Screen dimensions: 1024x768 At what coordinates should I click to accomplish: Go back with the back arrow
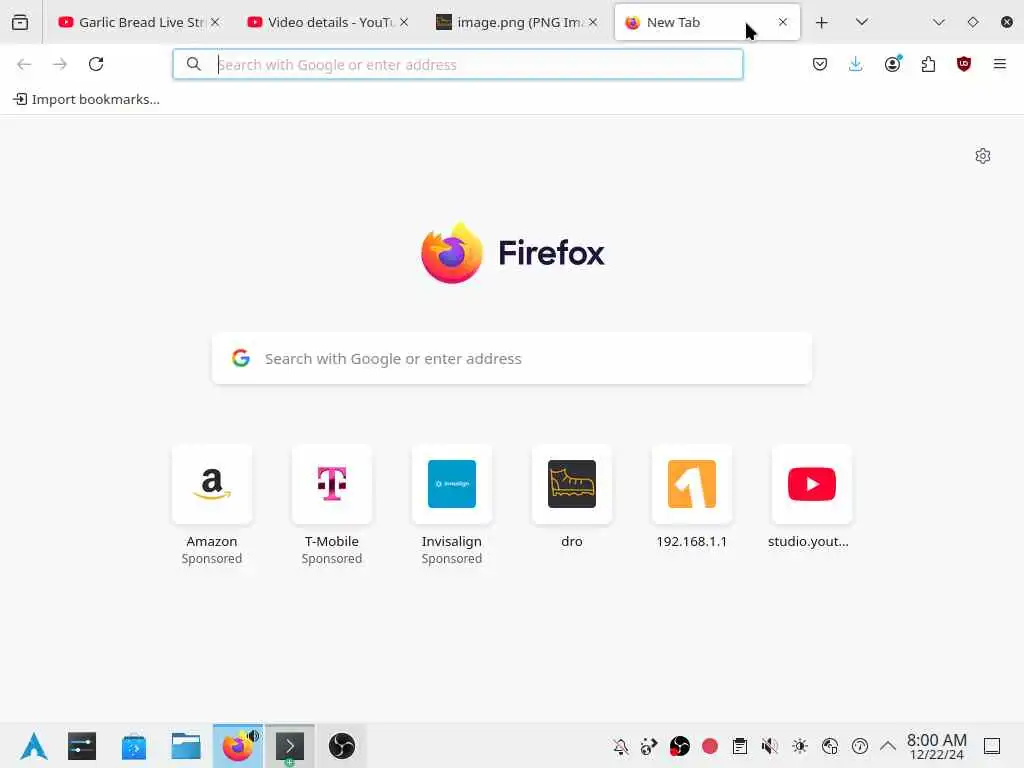point(24,64)
